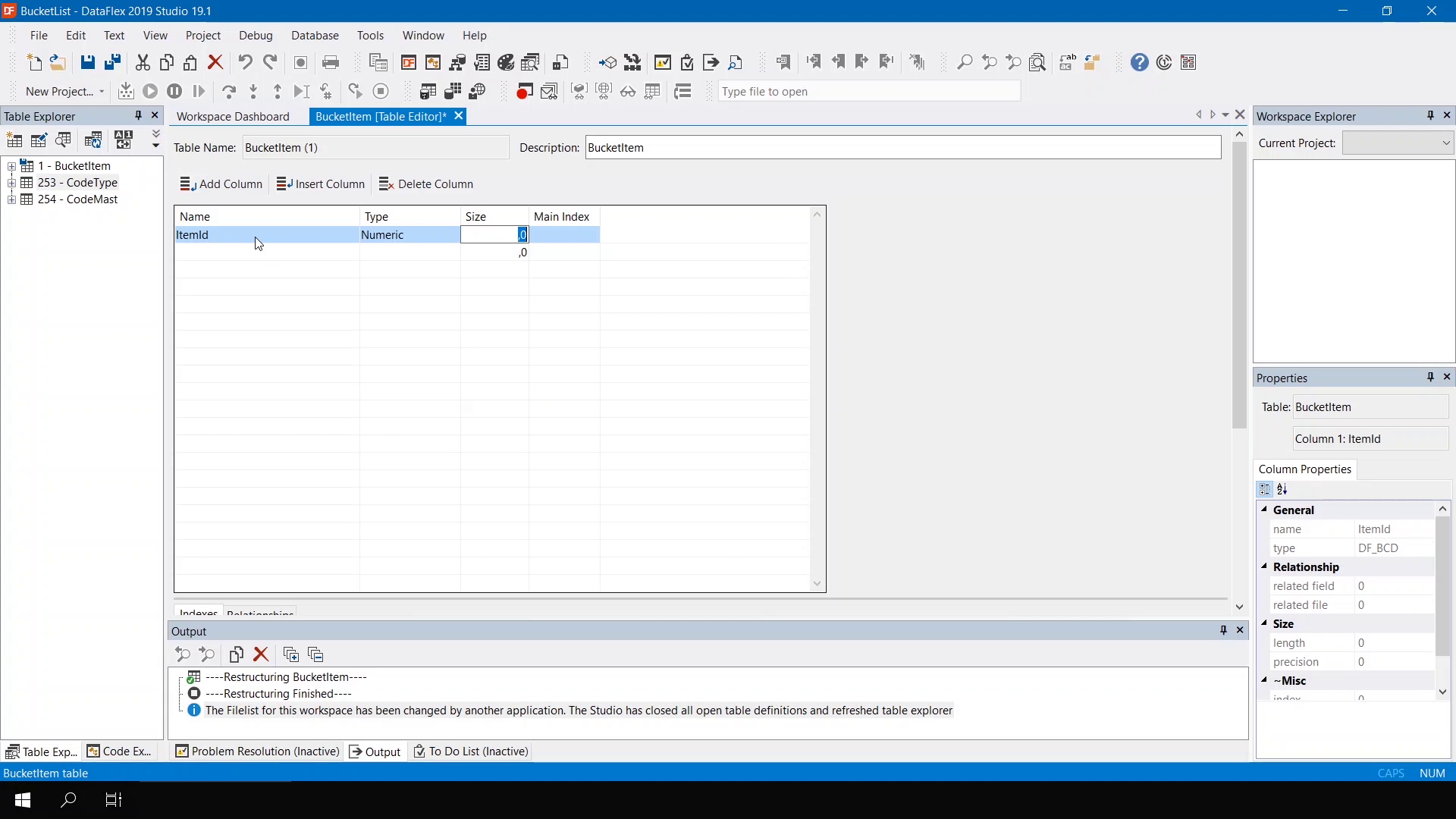Toggle auto-hide pin on Output panel
Screen dimensions: 1456x819
pos(1223,630)
